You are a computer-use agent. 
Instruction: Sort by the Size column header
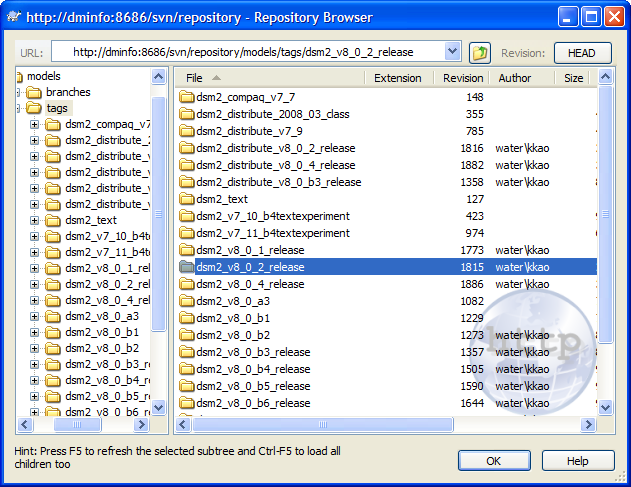coord(573,78)
